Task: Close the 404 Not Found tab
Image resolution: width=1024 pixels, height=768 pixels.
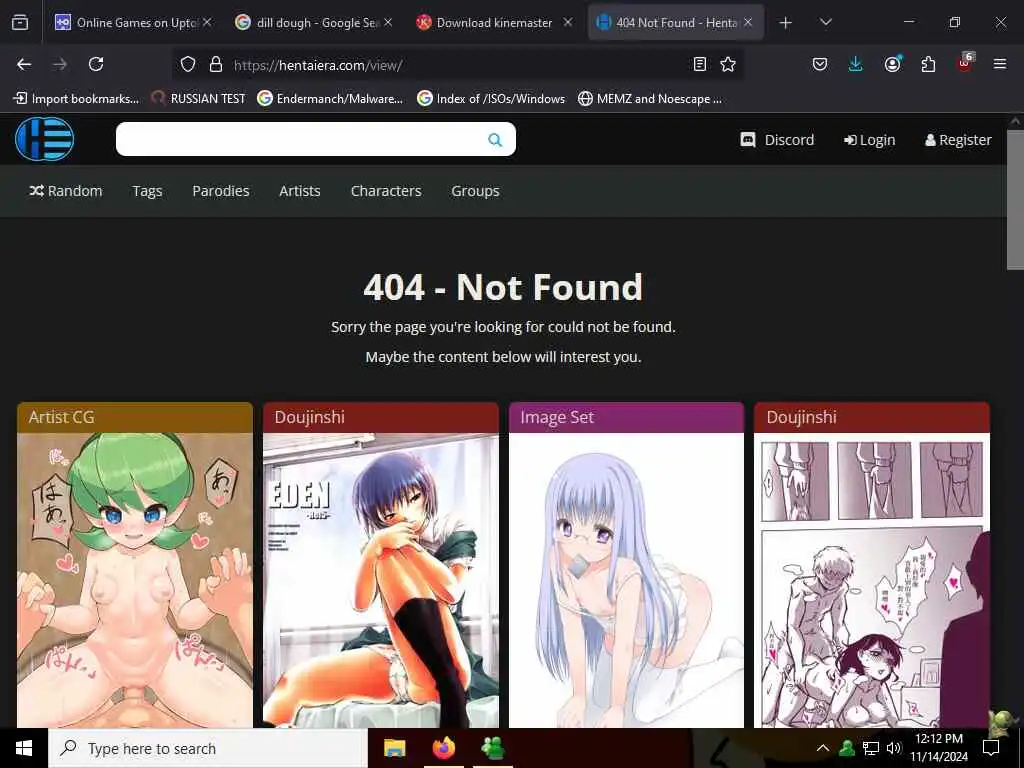Action: pyautogui.click(x=748, y=22)
